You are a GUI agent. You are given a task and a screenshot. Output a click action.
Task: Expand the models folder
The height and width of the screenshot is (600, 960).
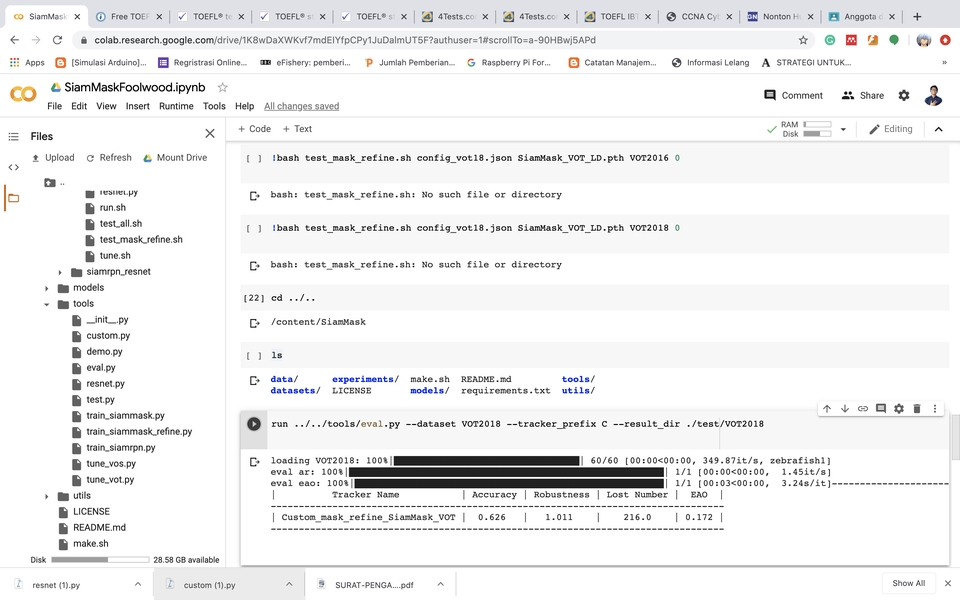point(47,288)
